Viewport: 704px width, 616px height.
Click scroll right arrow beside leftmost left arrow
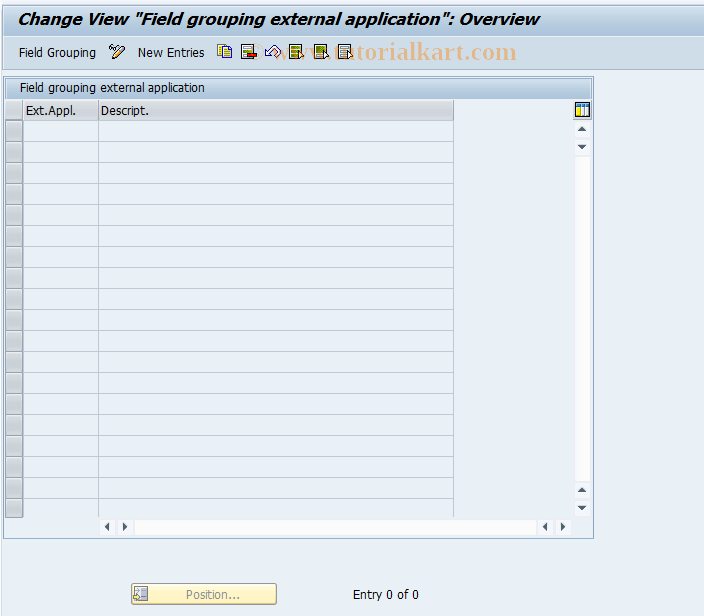125,527
